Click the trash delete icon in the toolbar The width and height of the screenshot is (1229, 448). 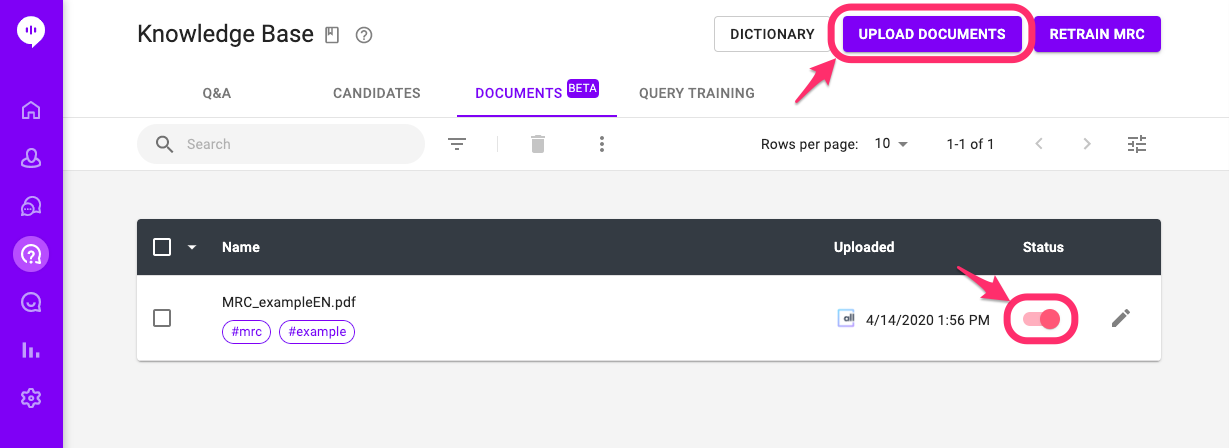click(x=538, y=144)
